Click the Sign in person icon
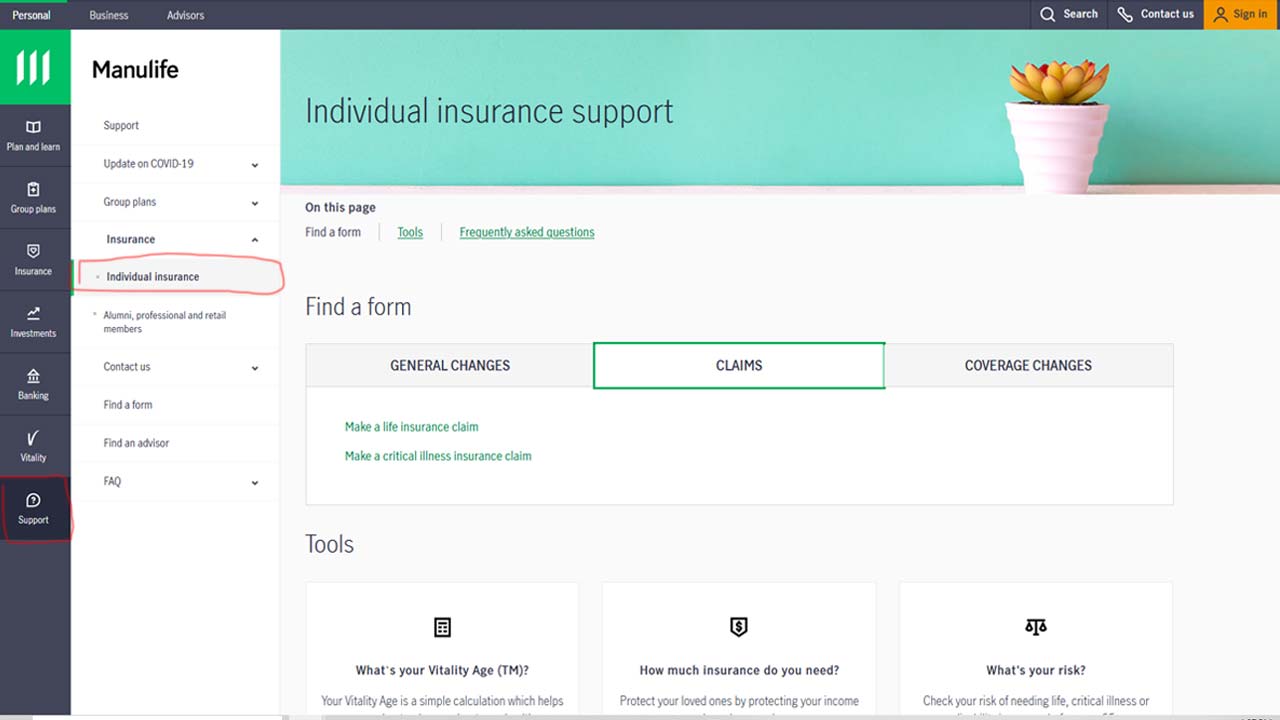 tap(1220, 14)
